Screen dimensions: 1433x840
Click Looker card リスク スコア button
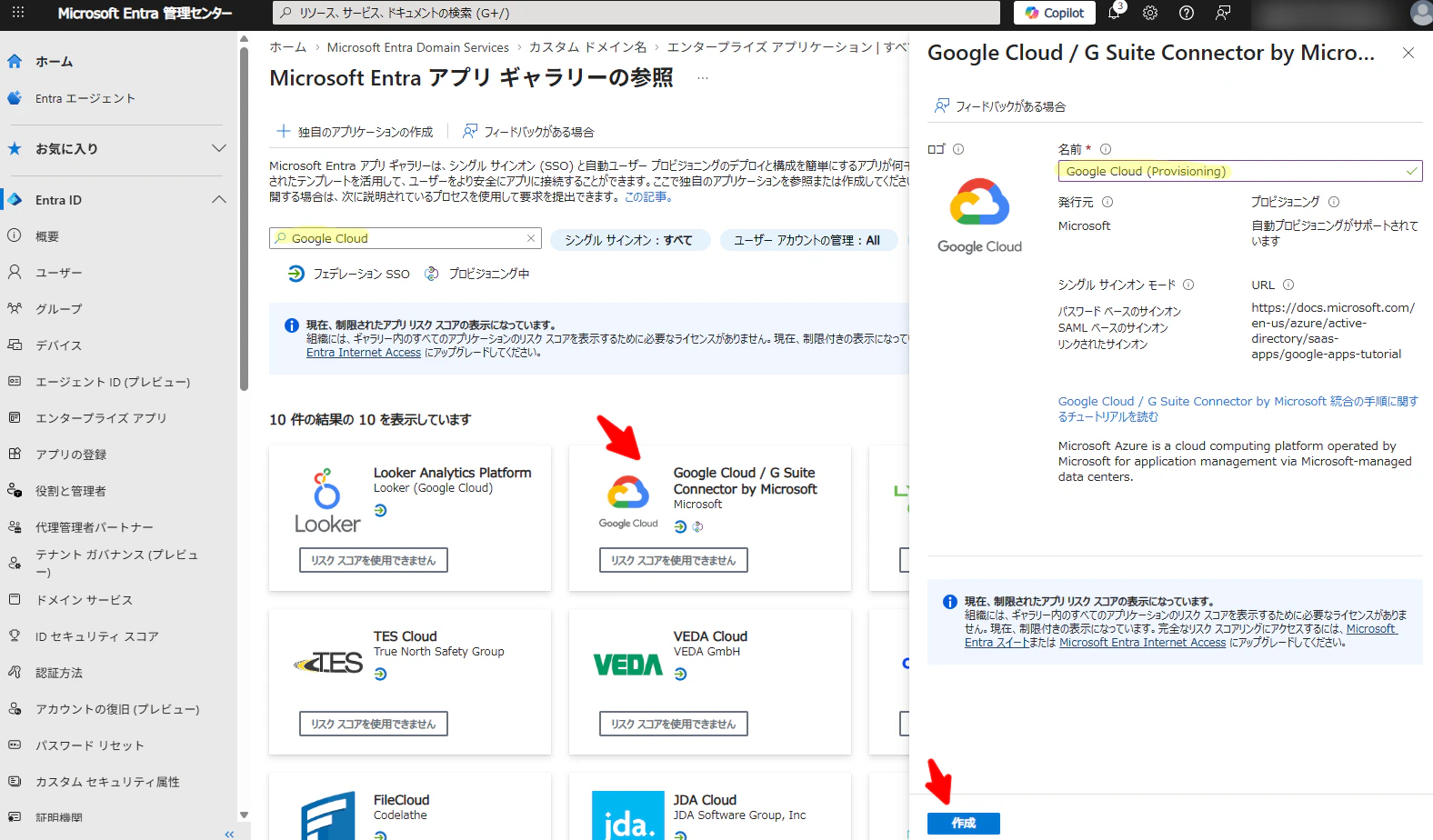coord(374,560)
